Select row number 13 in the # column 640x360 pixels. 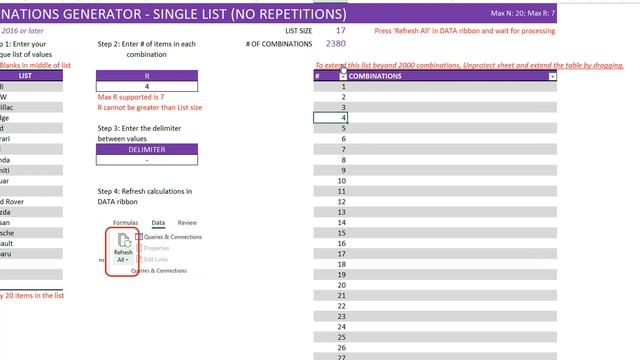[330, 212]
